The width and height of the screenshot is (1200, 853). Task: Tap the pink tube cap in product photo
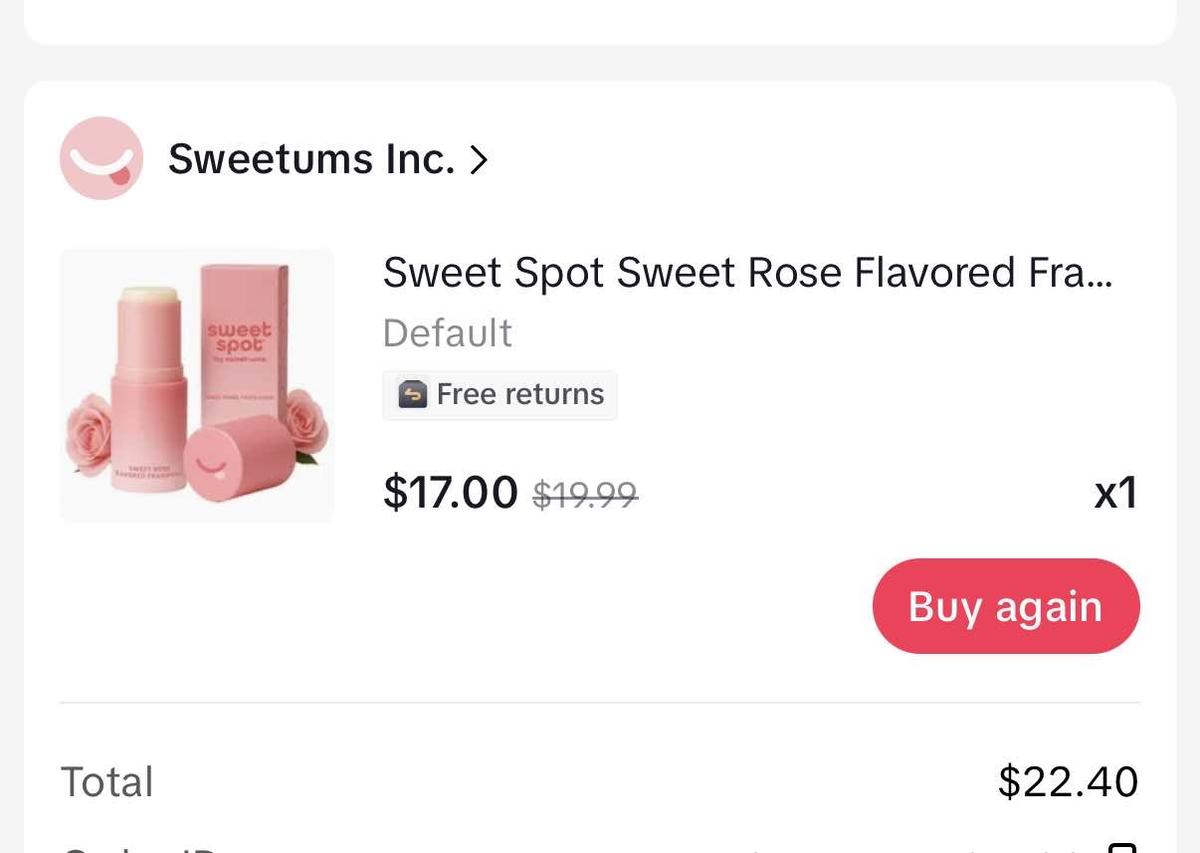238,457
